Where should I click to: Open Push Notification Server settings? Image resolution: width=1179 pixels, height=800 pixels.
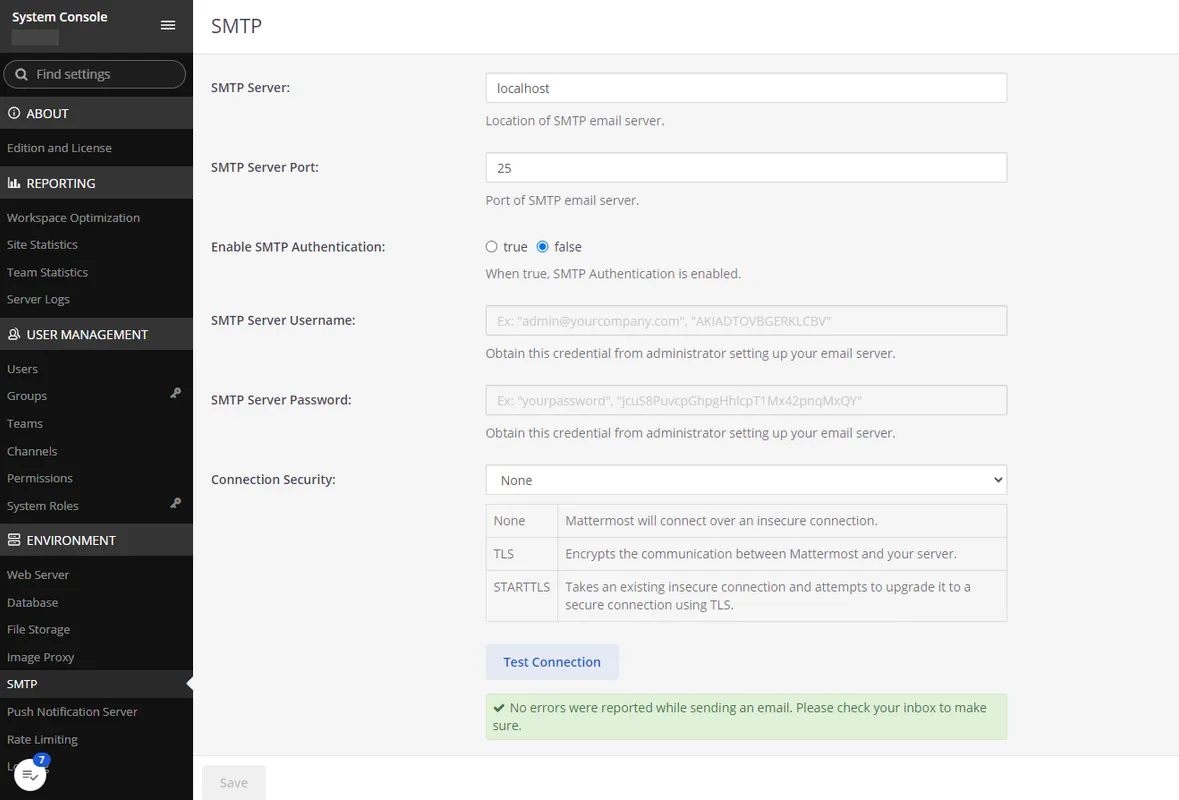coord(72,711)
